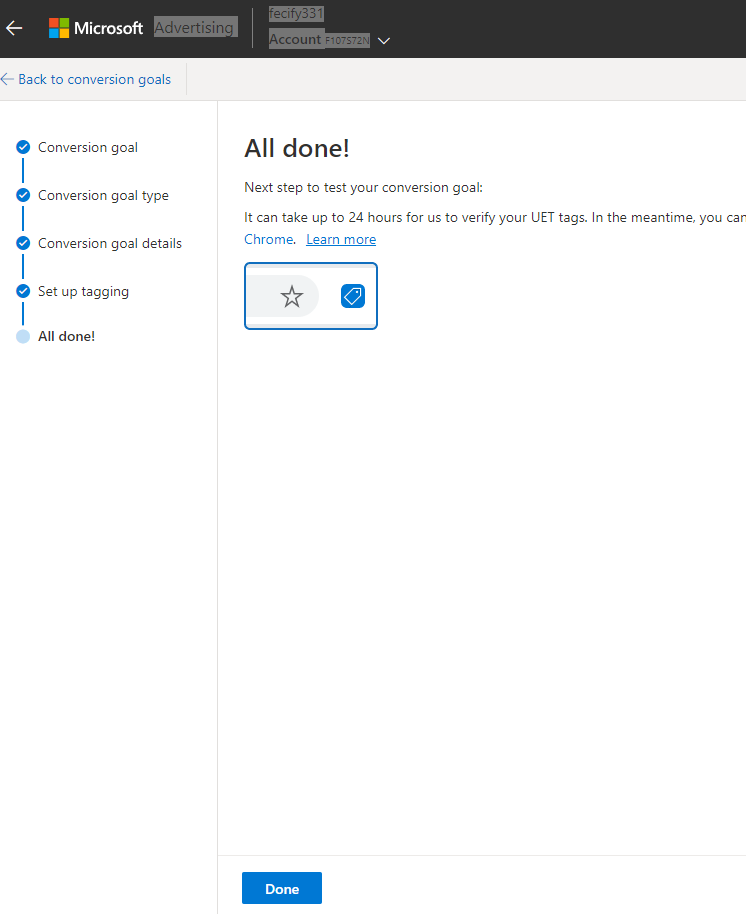Screen dimensions: 746x914
Task: Open the Advertising home label
Action: (195, 27)
